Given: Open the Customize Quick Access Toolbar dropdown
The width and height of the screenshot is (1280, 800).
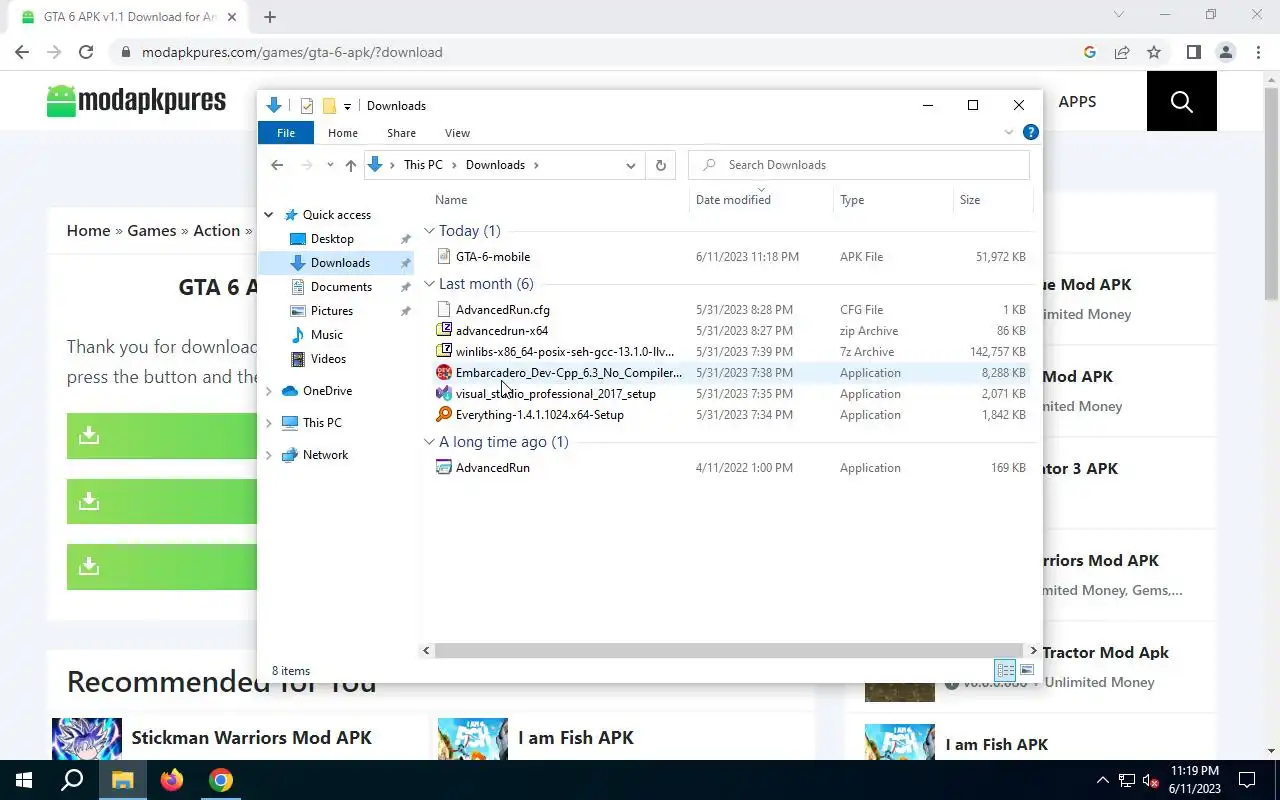Looking at the screenshot, I should tap(347, 106).
